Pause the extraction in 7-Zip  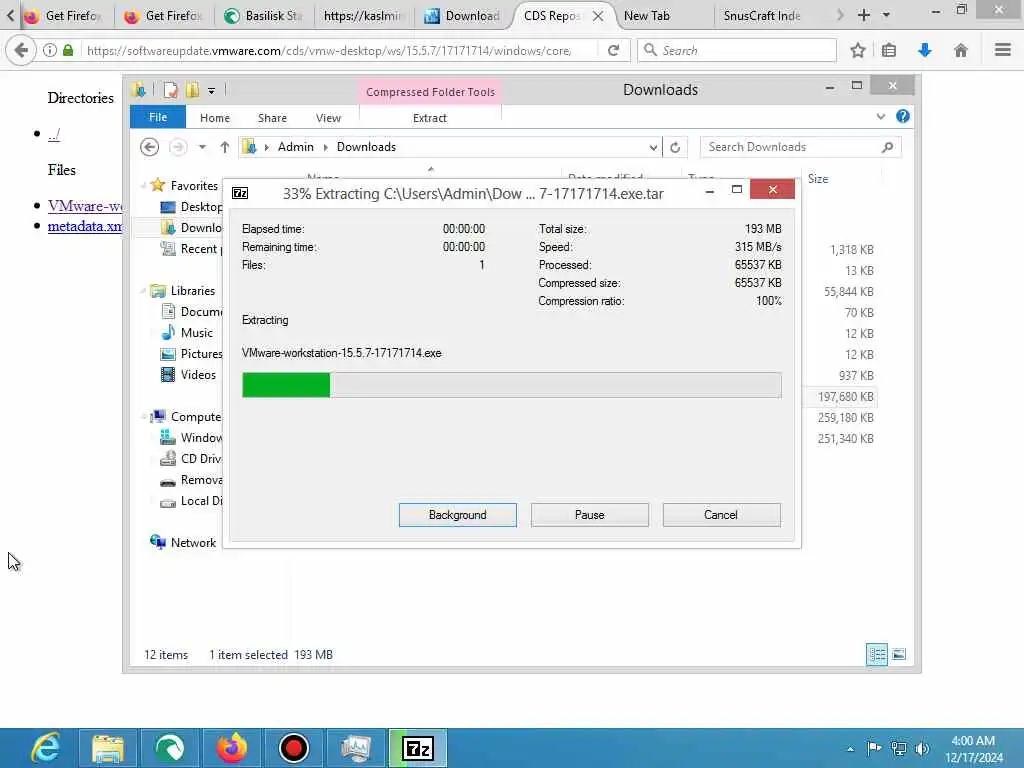[x=589, y=515]
